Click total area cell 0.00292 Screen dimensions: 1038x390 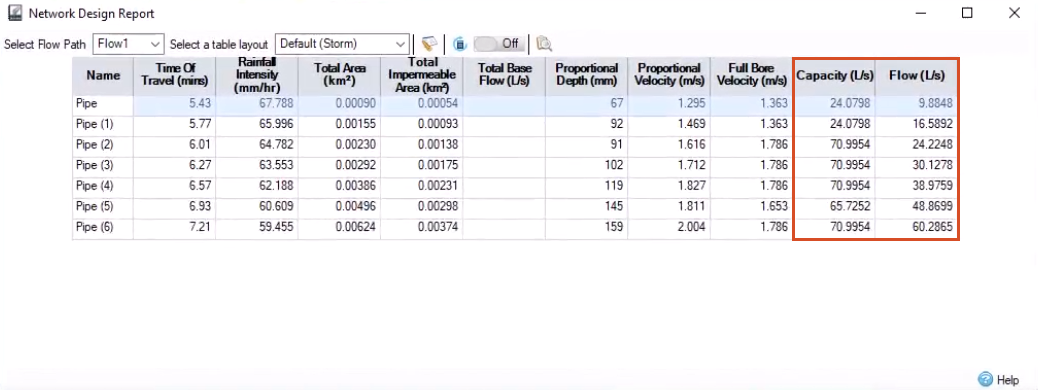click(x=339, y=166)
